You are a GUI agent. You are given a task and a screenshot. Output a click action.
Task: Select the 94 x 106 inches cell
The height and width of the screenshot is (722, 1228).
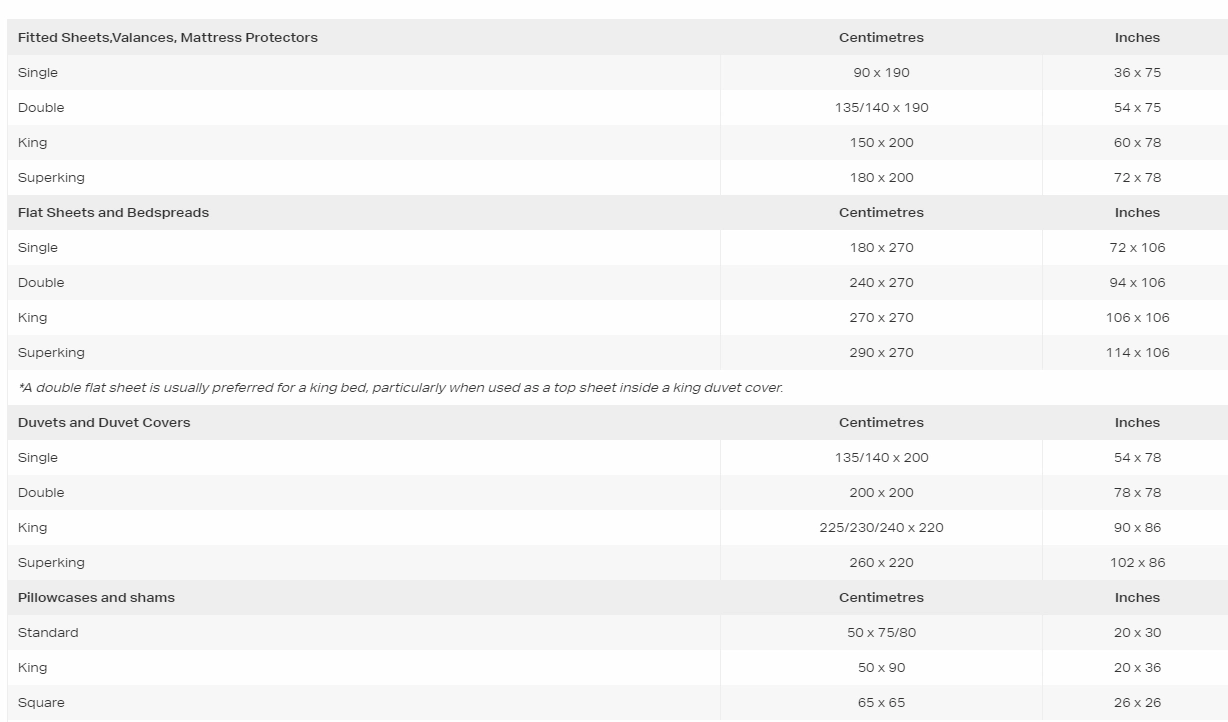pos(1137,282)
